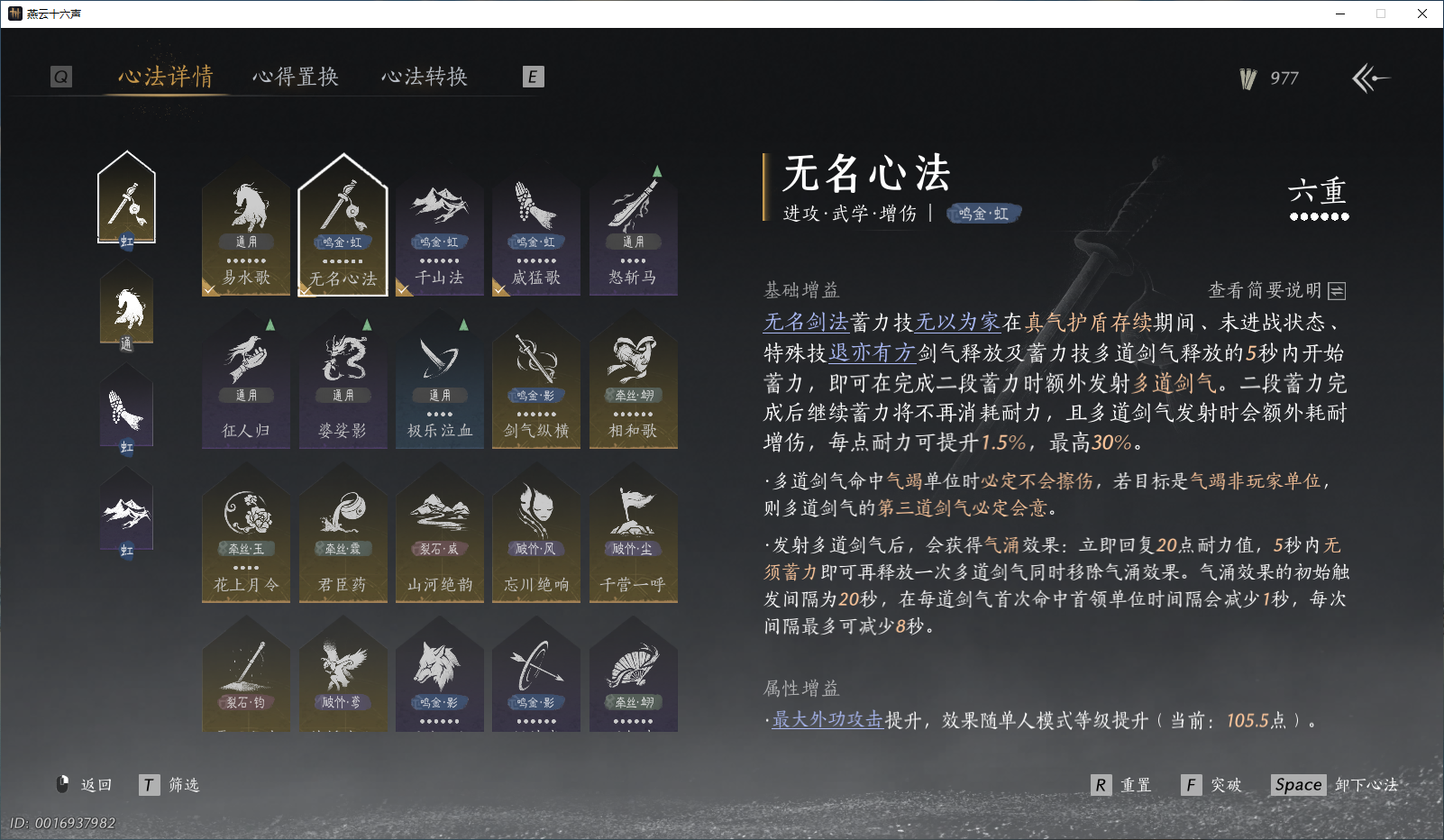The width and height of the screenshot is (1444, 840).
Task: Select the 嗟竹·莽 eagle card
Action: [x=343, y=676]
